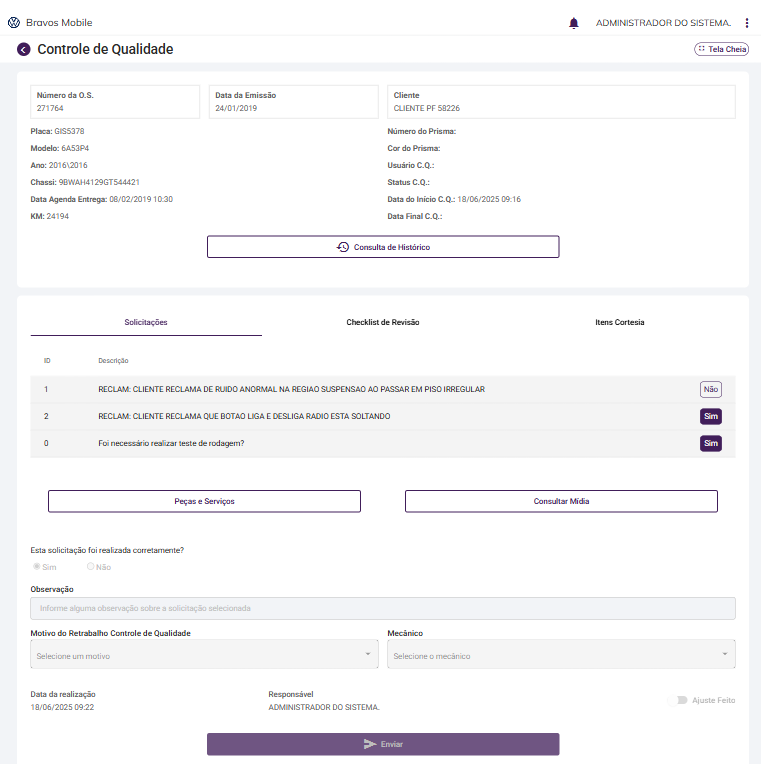This screenshot has width=761, height=764.
Task: Click the back arrow beside Controle de Qualidade
Action: [x=24, y=49]
